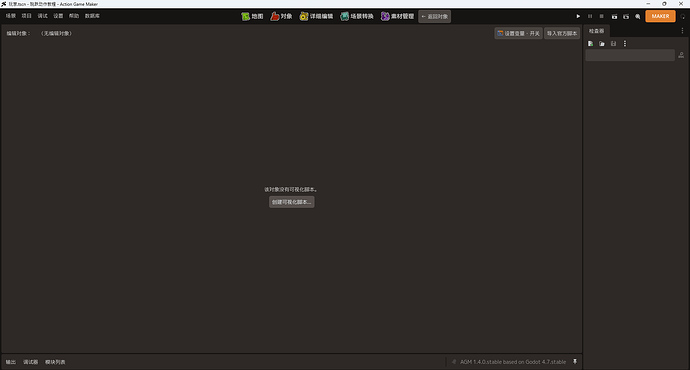The width and height of the screenshot is (690, 370).
Task: Switch to the 对象 (Object) editor
Action: pyautogui.click(x=281, y=16)
